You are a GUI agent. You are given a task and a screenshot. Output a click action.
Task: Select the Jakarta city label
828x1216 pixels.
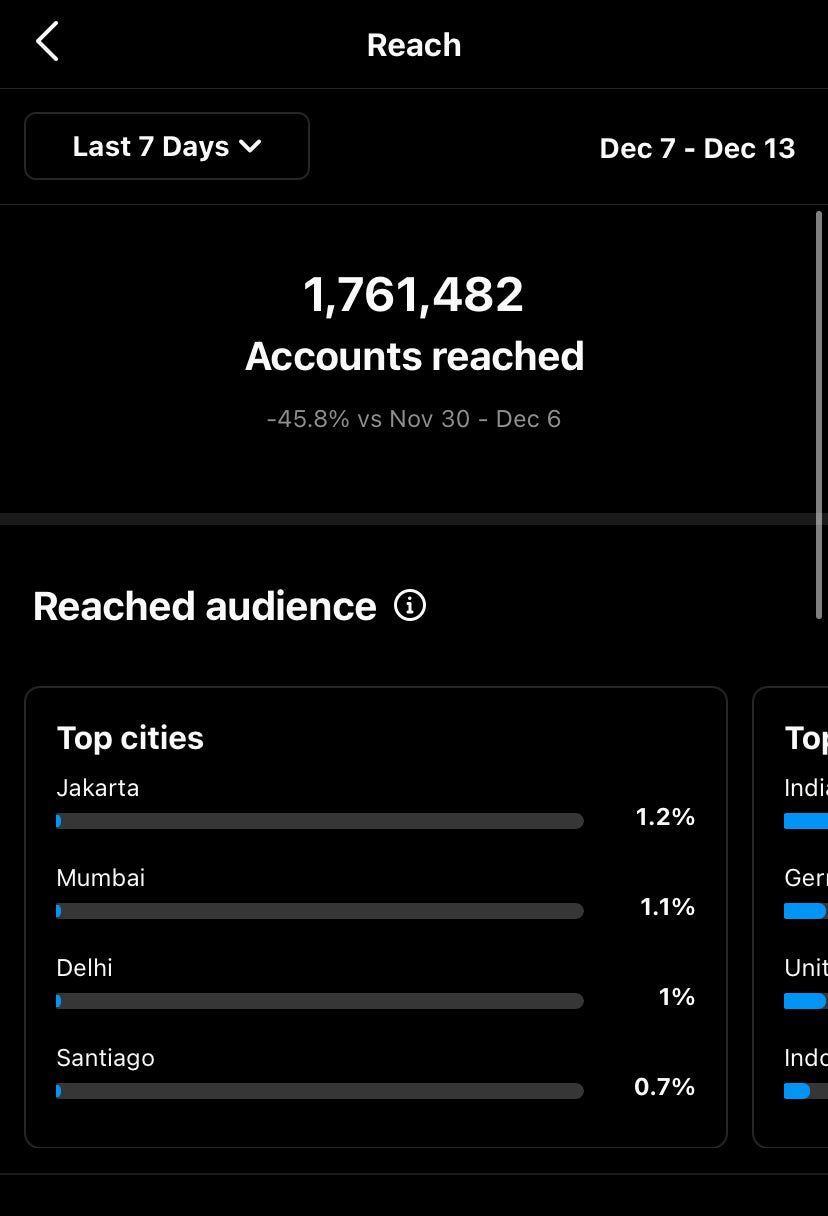(98, 788)
